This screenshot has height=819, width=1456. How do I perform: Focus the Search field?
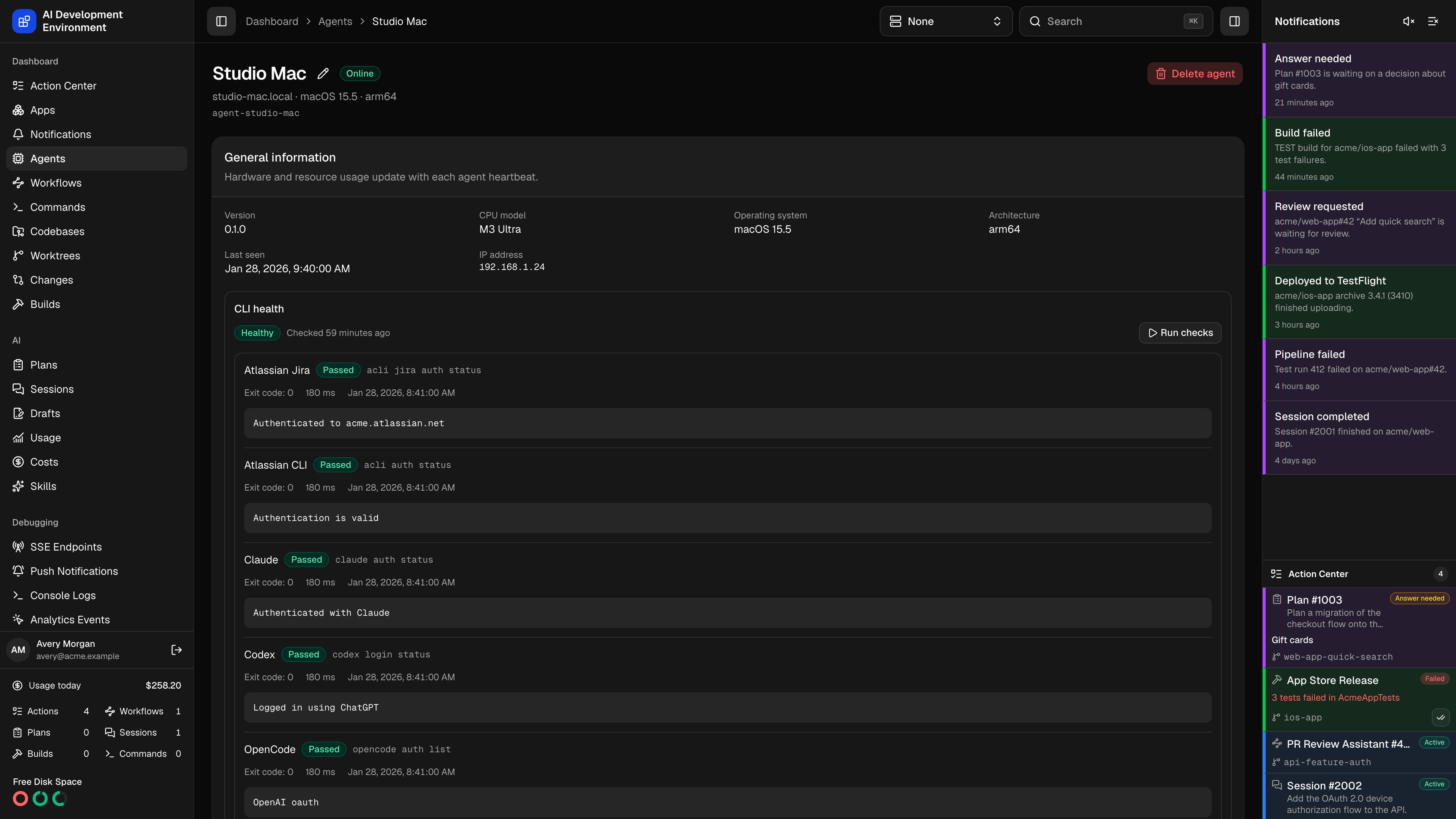[x=1116, y=22]
